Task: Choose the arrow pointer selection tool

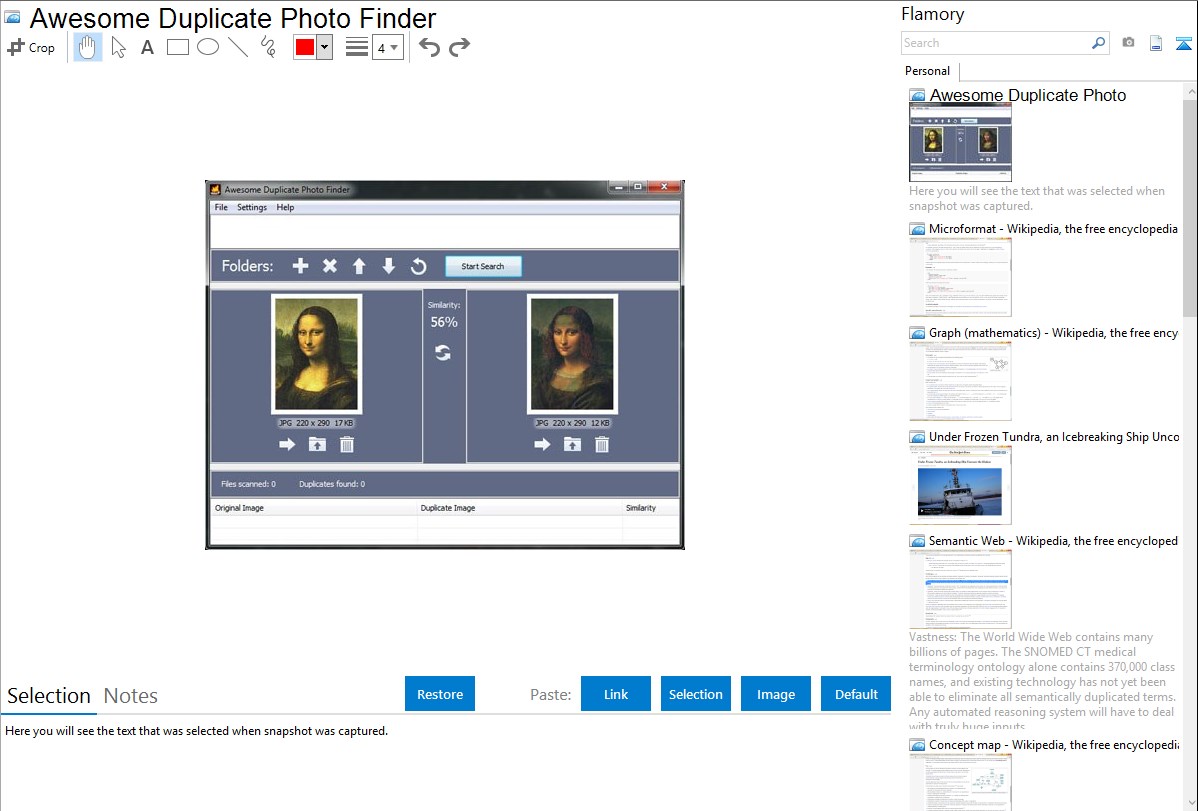Action: click(118, 47)
